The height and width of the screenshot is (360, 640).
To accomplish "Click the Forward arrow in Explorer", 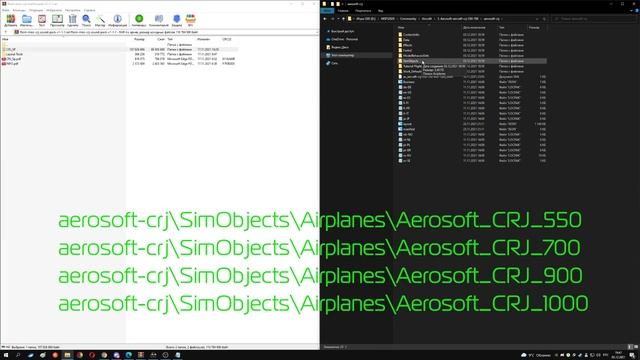I will pyautogui.click(x=332, y=19).
